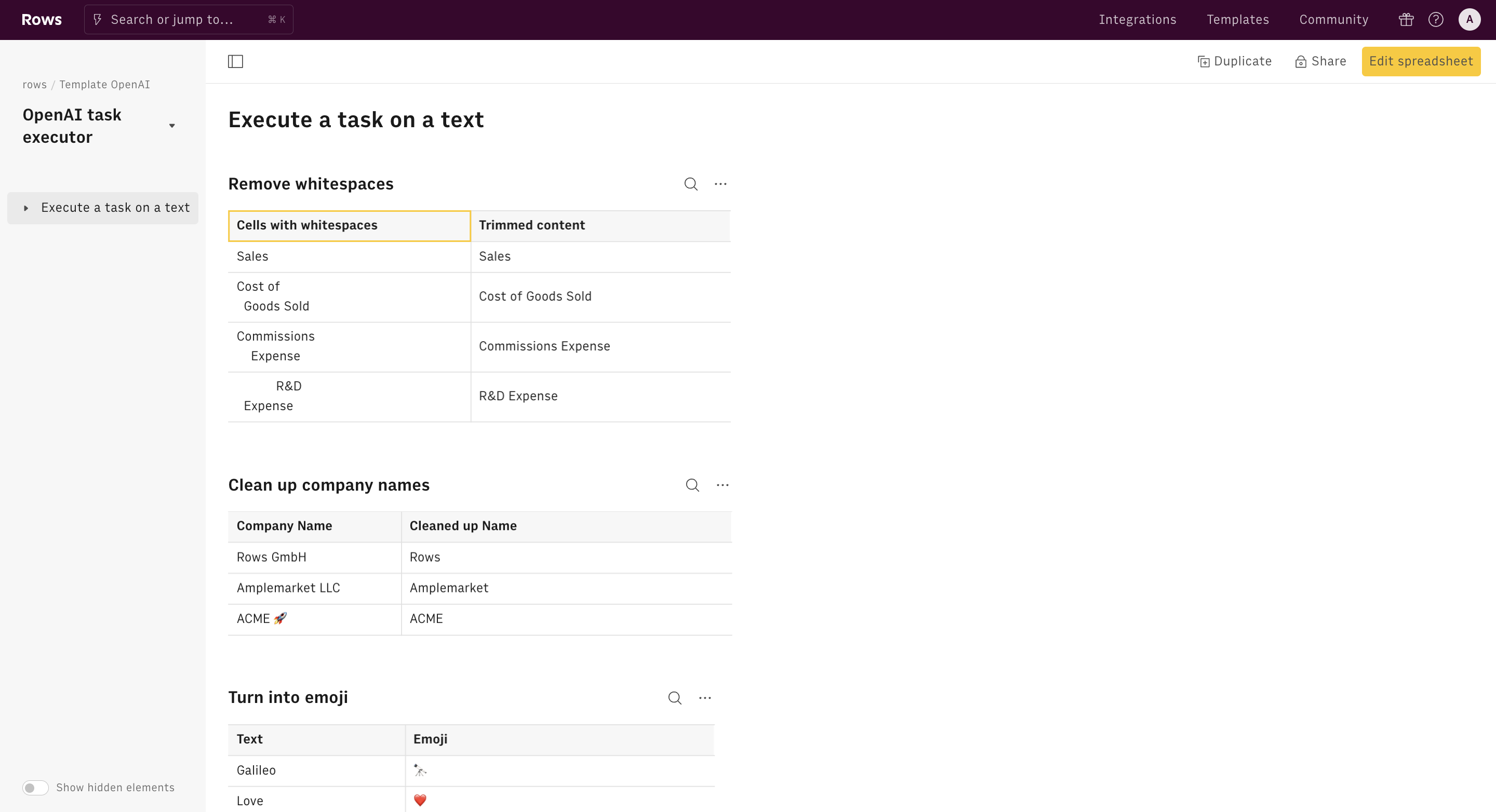
Task: Click Edit spreadsheet button
Action: pos(1421,62)
